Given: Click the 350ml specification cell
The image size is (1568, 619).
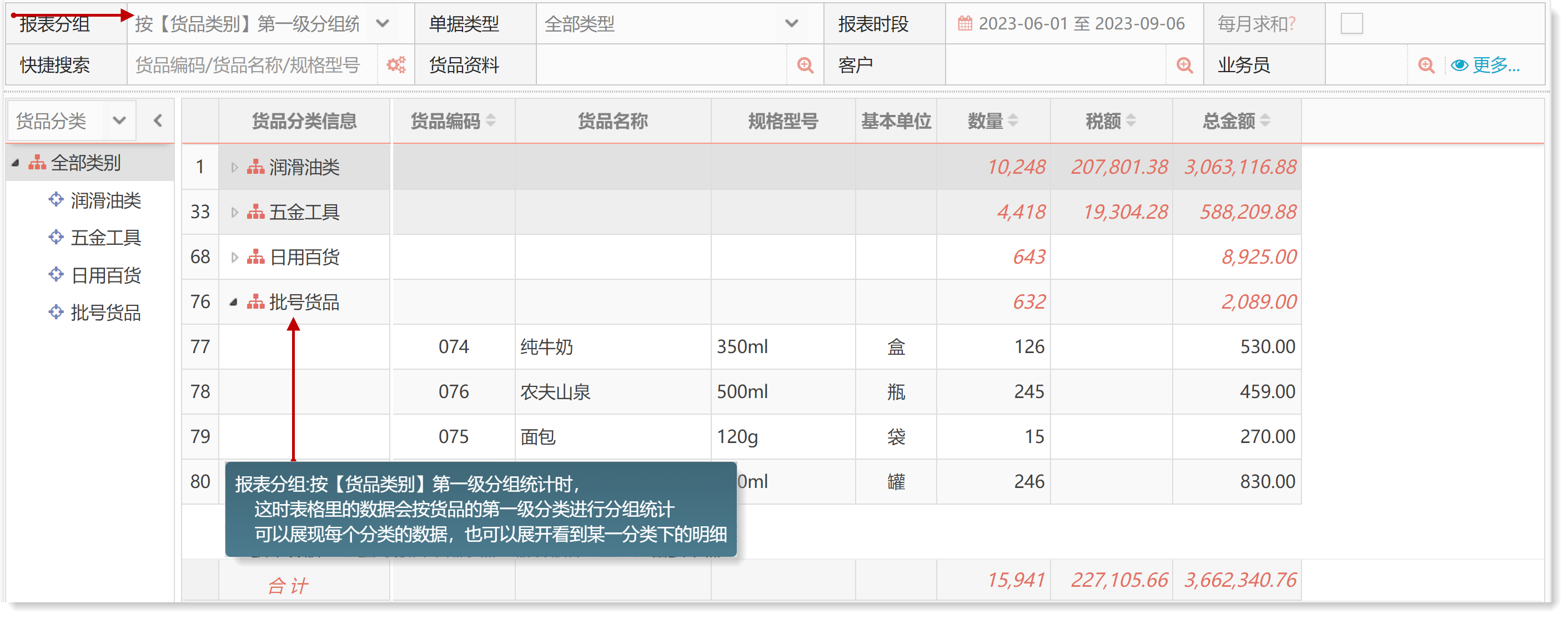Looking at the screenshot, I should tap(783, 347).
